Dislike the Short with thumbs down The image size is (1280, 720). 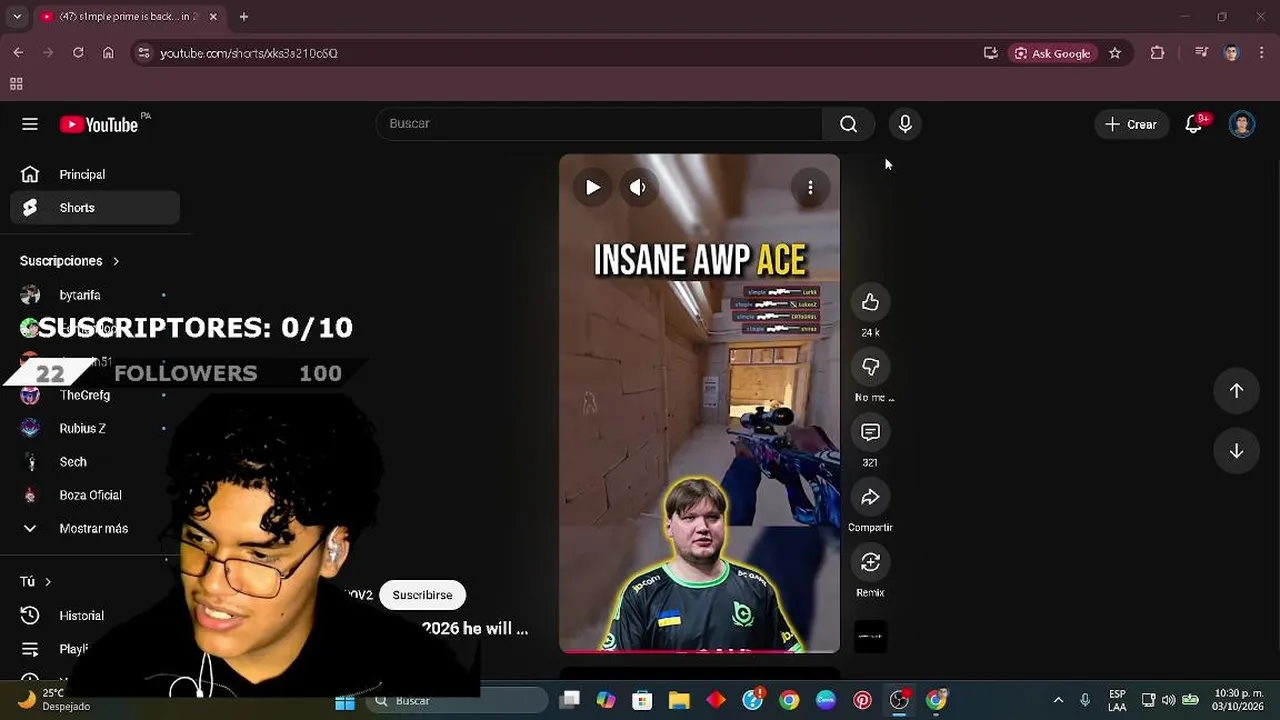pos(870,367)
